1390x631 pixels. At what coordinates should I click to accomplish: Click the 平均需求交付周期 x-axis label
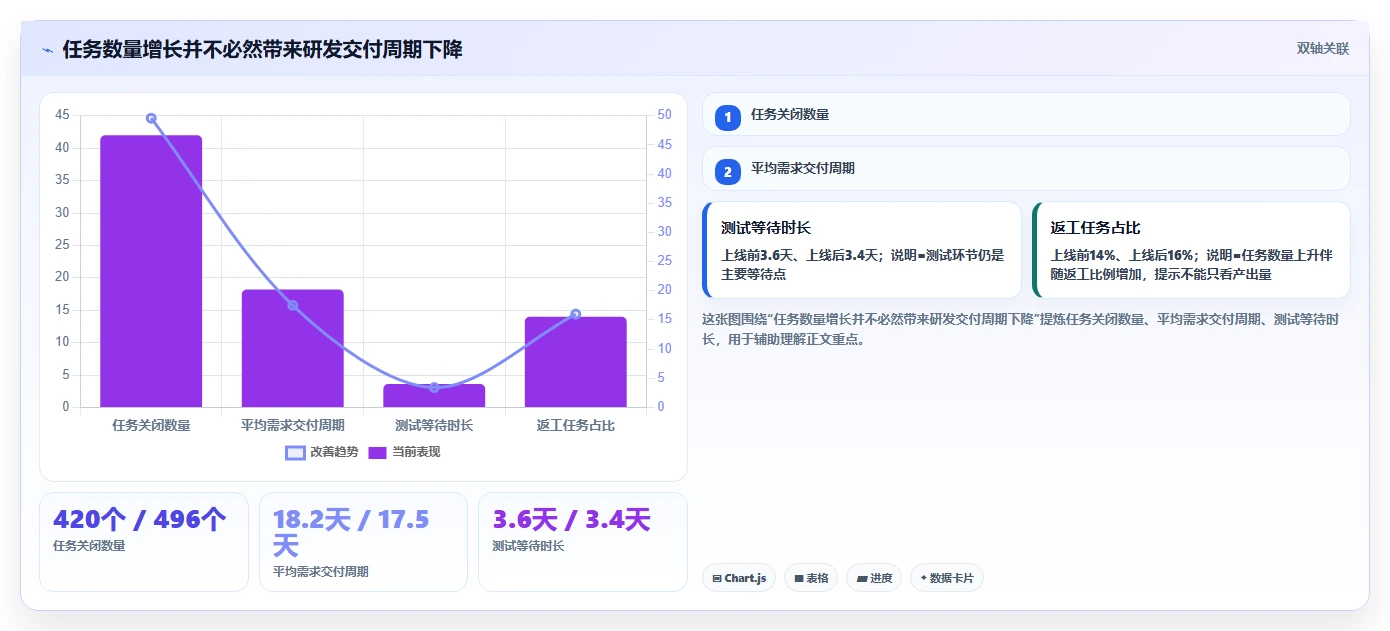click(x=293, y=425)
